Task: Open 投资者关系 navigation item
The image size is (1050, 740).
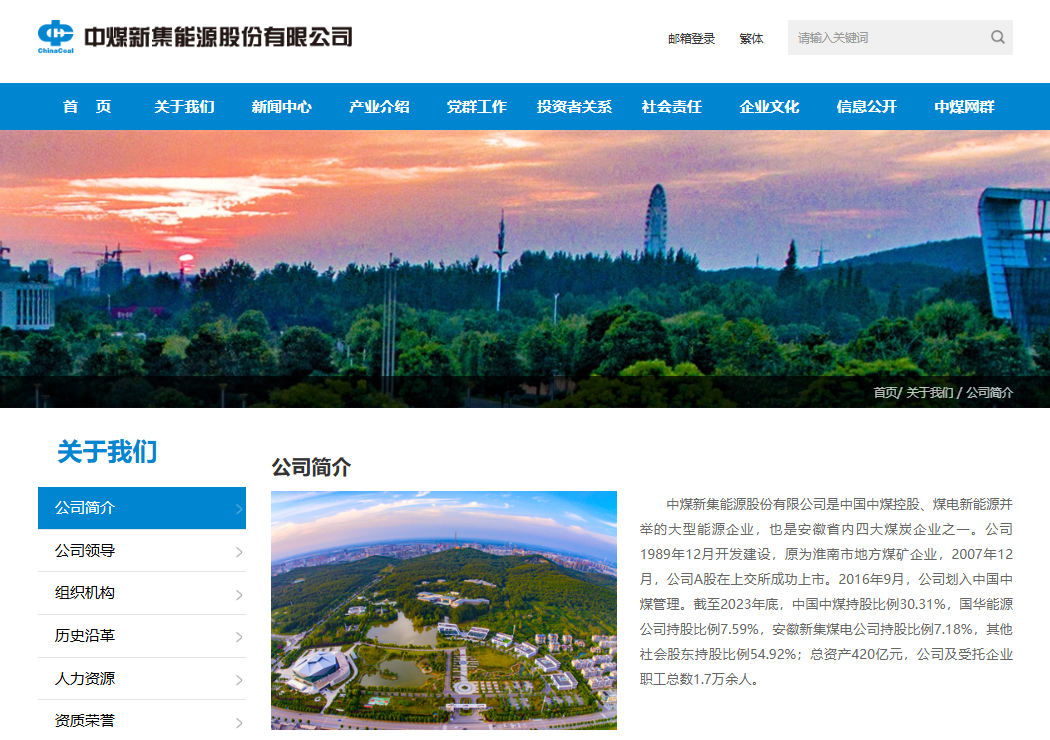Action: [x=574, y=106]
